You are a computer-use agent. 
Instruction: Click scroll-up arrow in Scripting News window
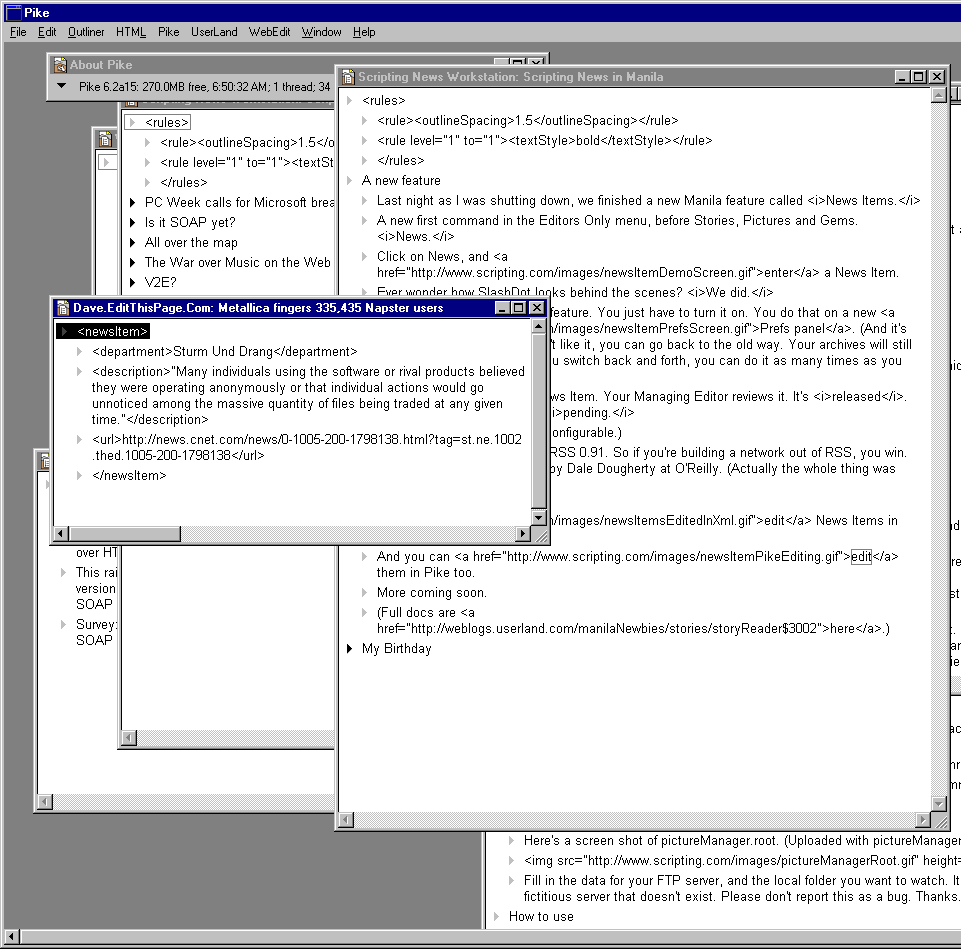click(x=938, y=95)
